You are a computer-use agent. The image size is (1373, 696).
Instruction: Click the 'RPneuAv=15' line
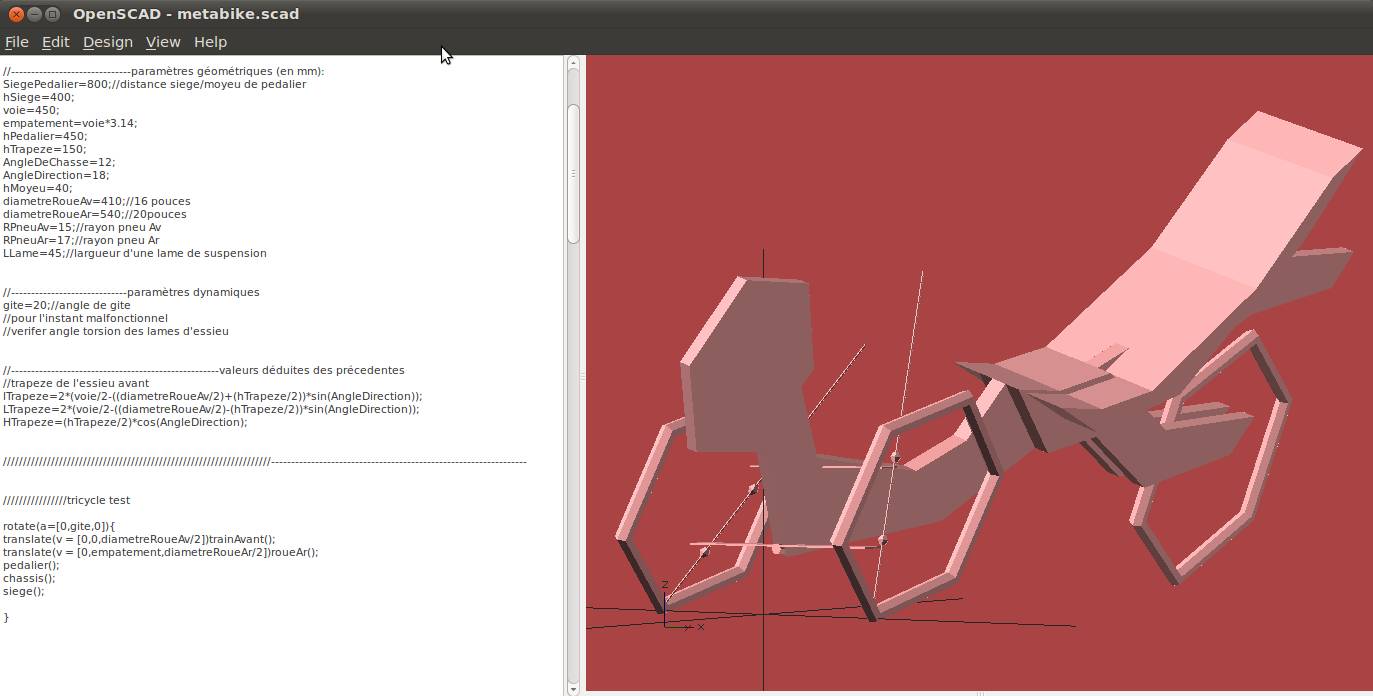point(81,227)
